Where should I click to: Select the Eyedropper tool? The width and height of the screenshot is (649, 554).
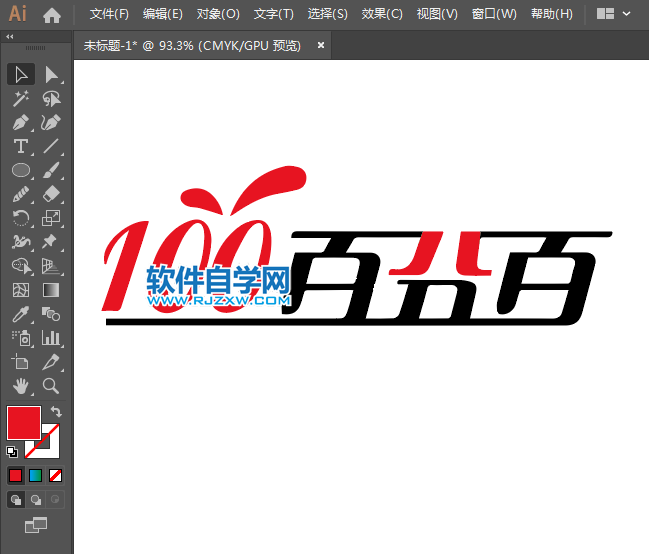[21, 314]
